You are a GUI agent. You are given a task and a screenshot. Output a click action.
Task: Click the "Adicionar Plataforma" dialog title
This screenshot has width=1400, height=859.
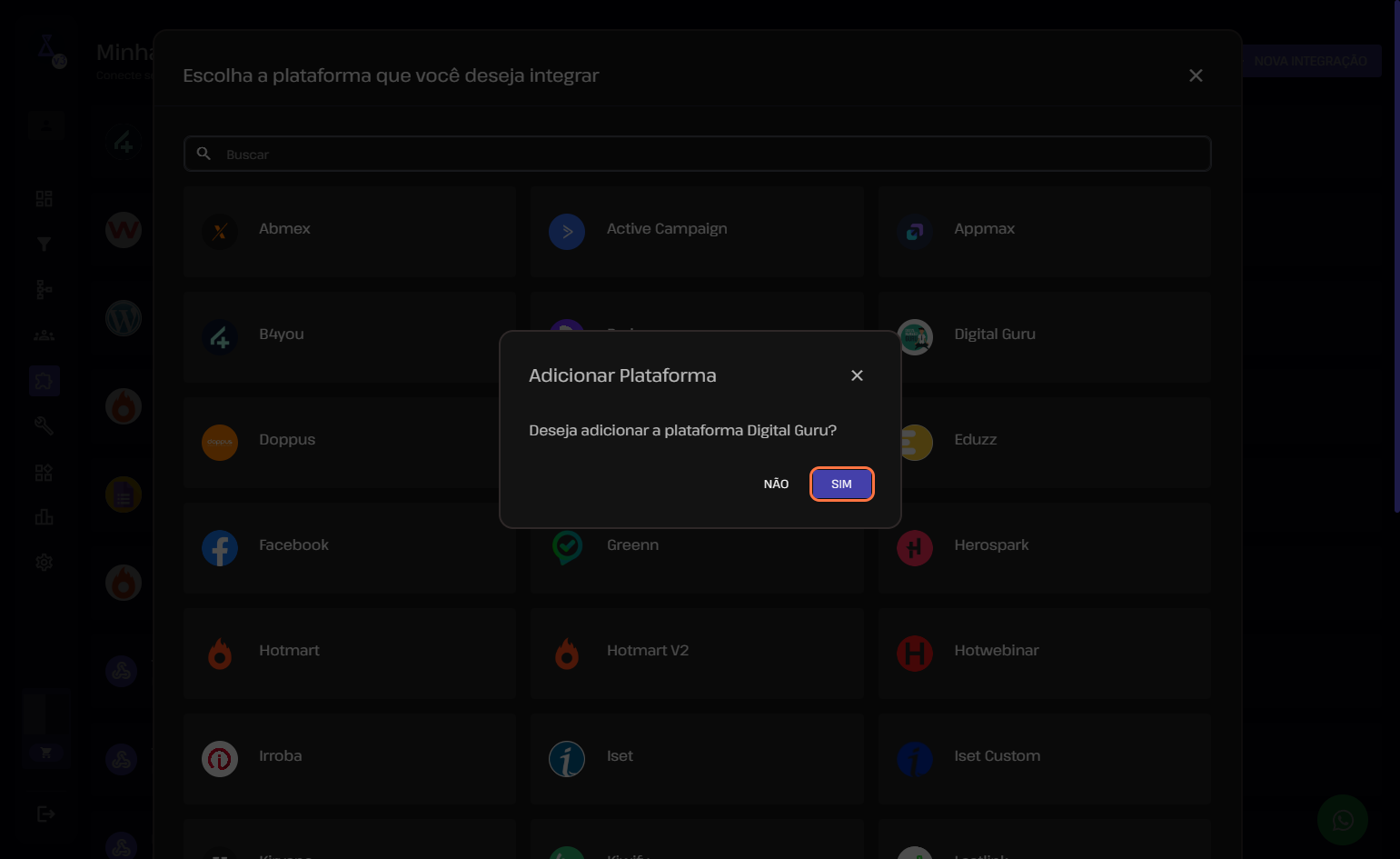pyautogui.click(x=622, y=375)
